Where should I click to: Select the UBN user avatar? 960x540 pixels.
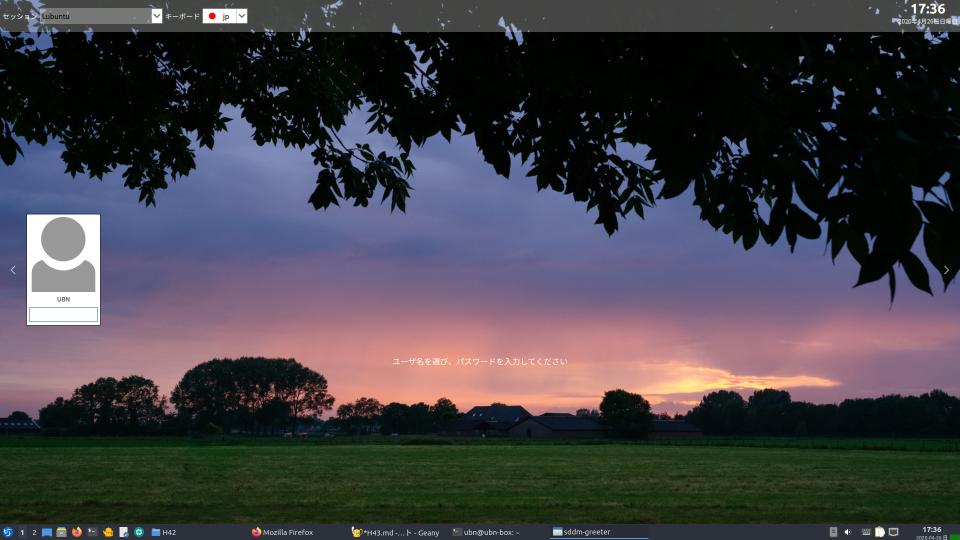pos(63,255)
